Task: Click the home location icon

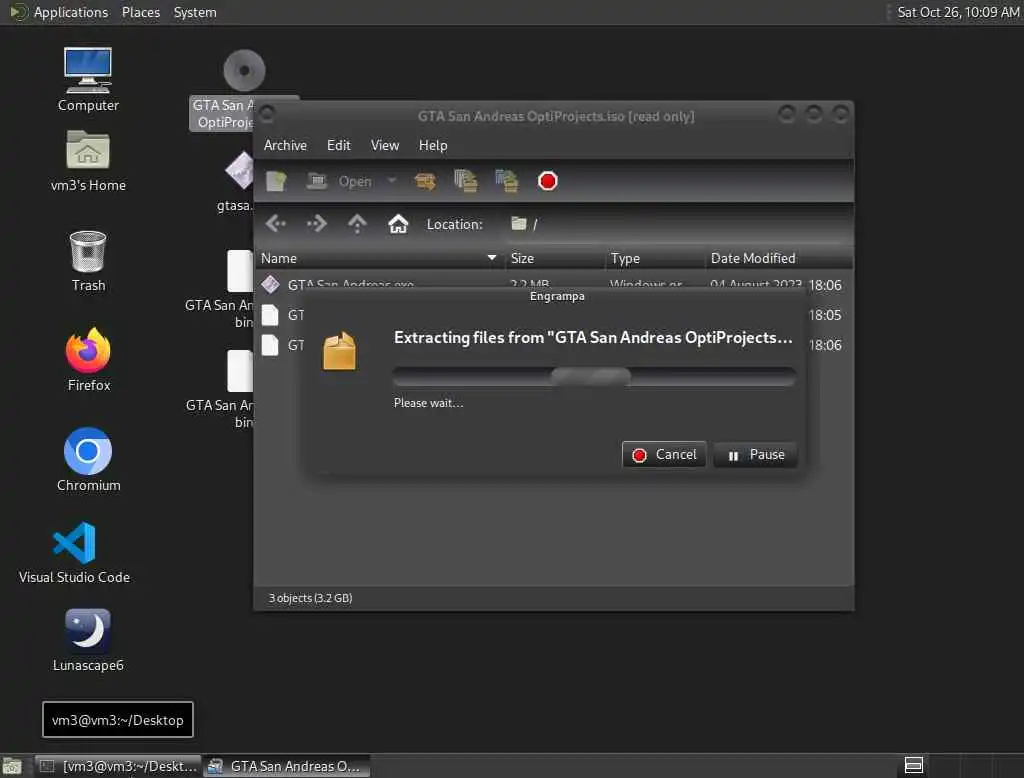Action: tap(398, 224)
